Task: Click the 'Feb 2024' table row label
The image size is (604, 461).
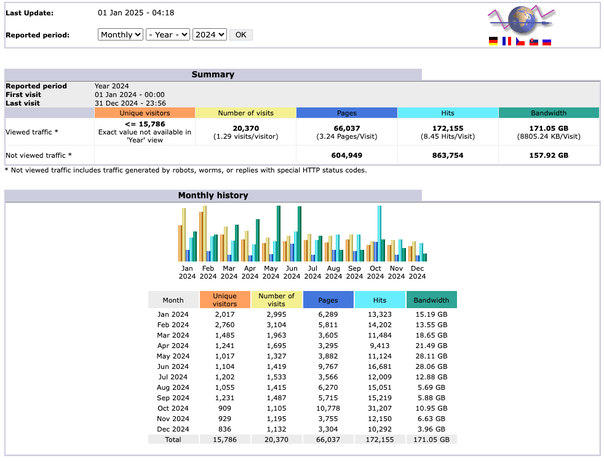Action: click(x=173, y=325)
